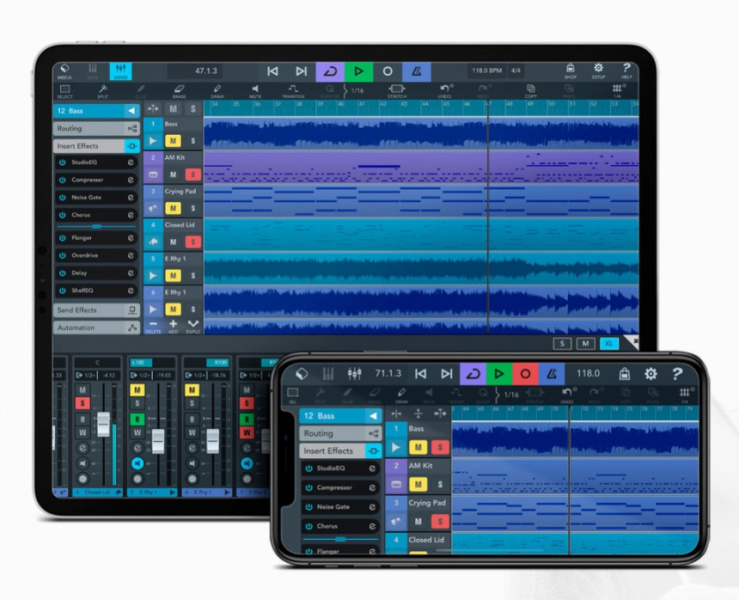The height and width of the screenshot is (600, 739).
Task: Set mixer size to S on the iPad
Action: [x=562, y=344]
